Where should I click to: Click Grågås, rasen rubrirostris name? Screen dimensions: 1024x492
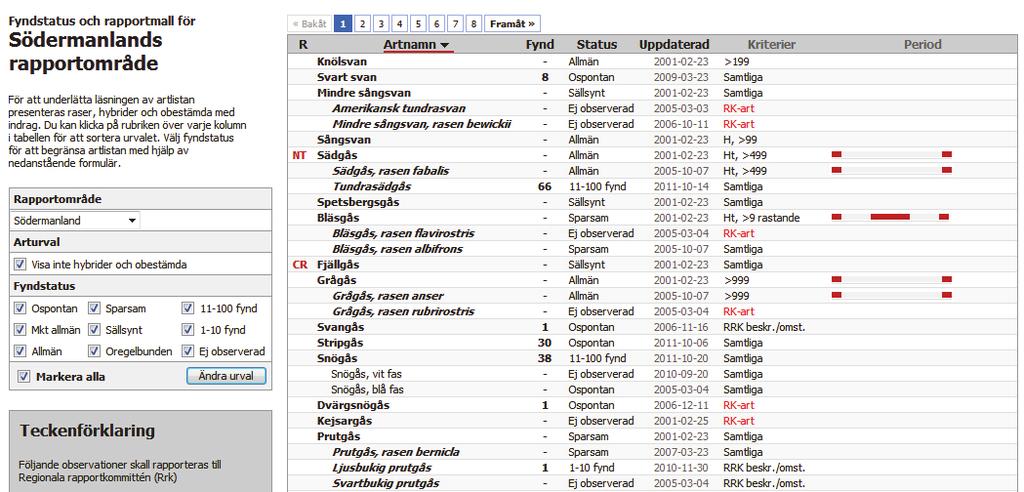(x=404, y=312)
